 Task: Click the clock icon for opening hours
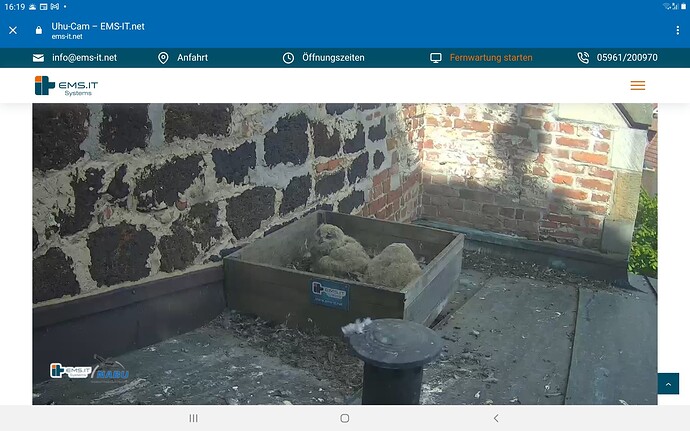[x=288, y=58]
